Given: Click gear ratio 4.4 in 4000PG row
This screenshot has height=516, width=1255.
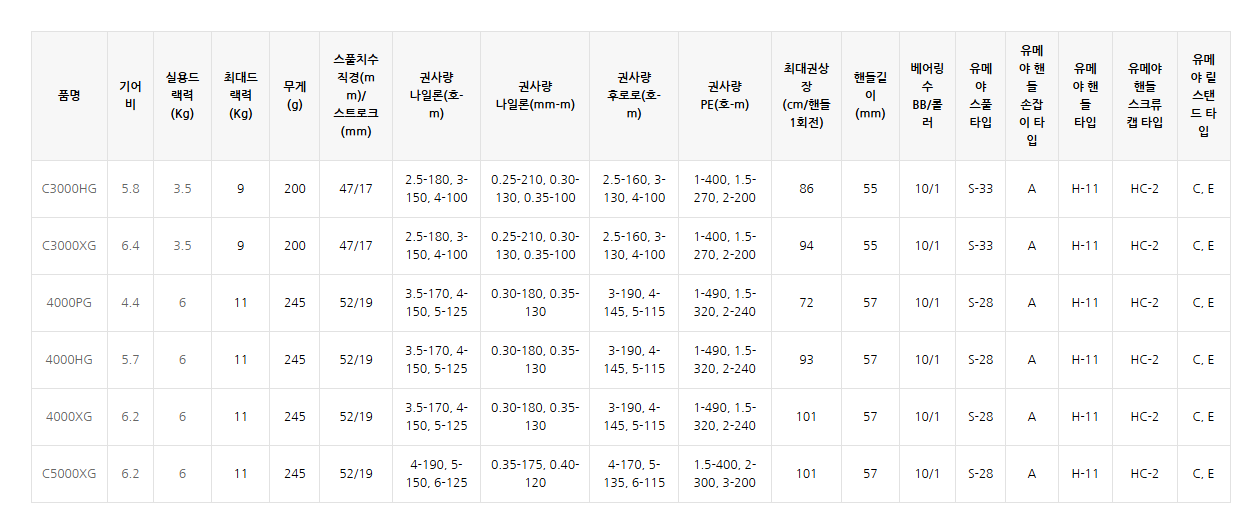Looking at the screenshot, I should pyautogui.click(x=130, y=303).
